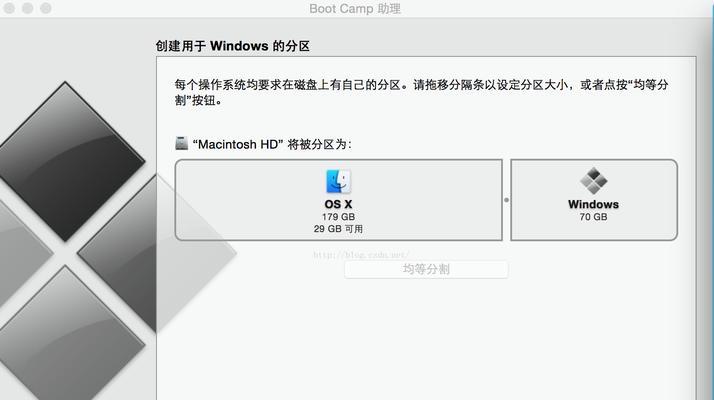Screen dimensions: 714x400
Task: Grab the partition divider handle dot
Action: click(x=506, y=200)
